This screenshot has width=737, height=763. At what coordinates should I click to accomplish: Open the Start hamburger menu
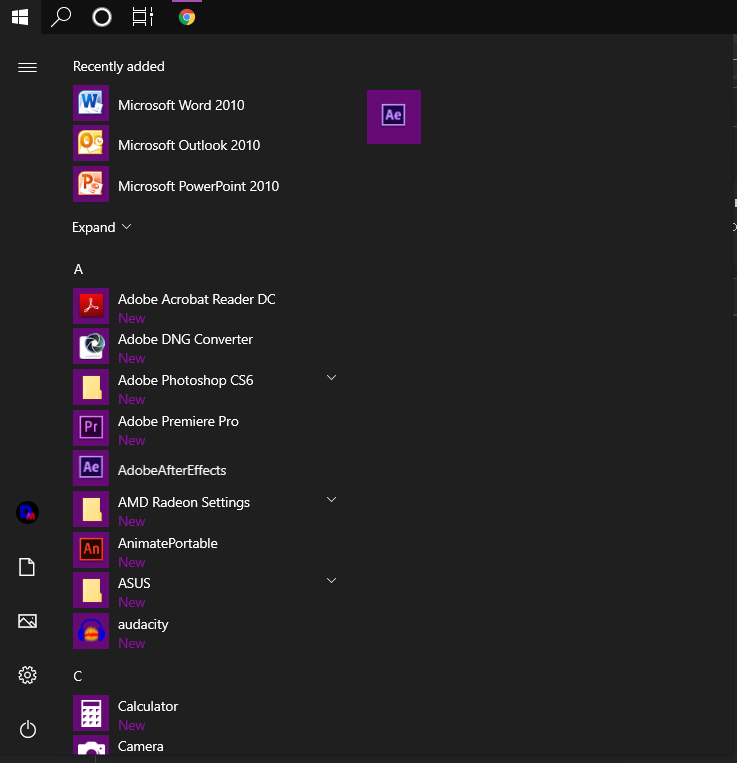pyautogui.click(x=27, y=67)
